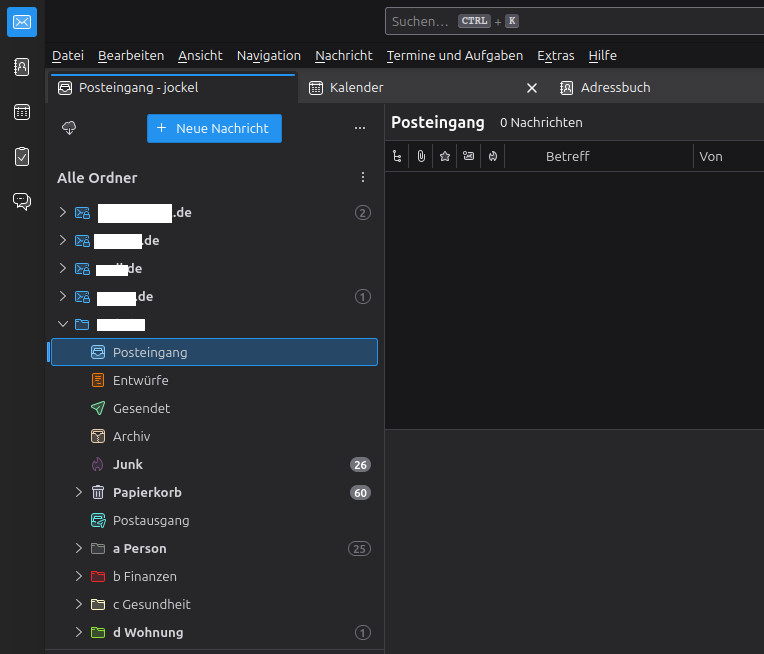Switch to Calendar space in left sidebar
Screen dimensions: 764x654
coord(21,112)
